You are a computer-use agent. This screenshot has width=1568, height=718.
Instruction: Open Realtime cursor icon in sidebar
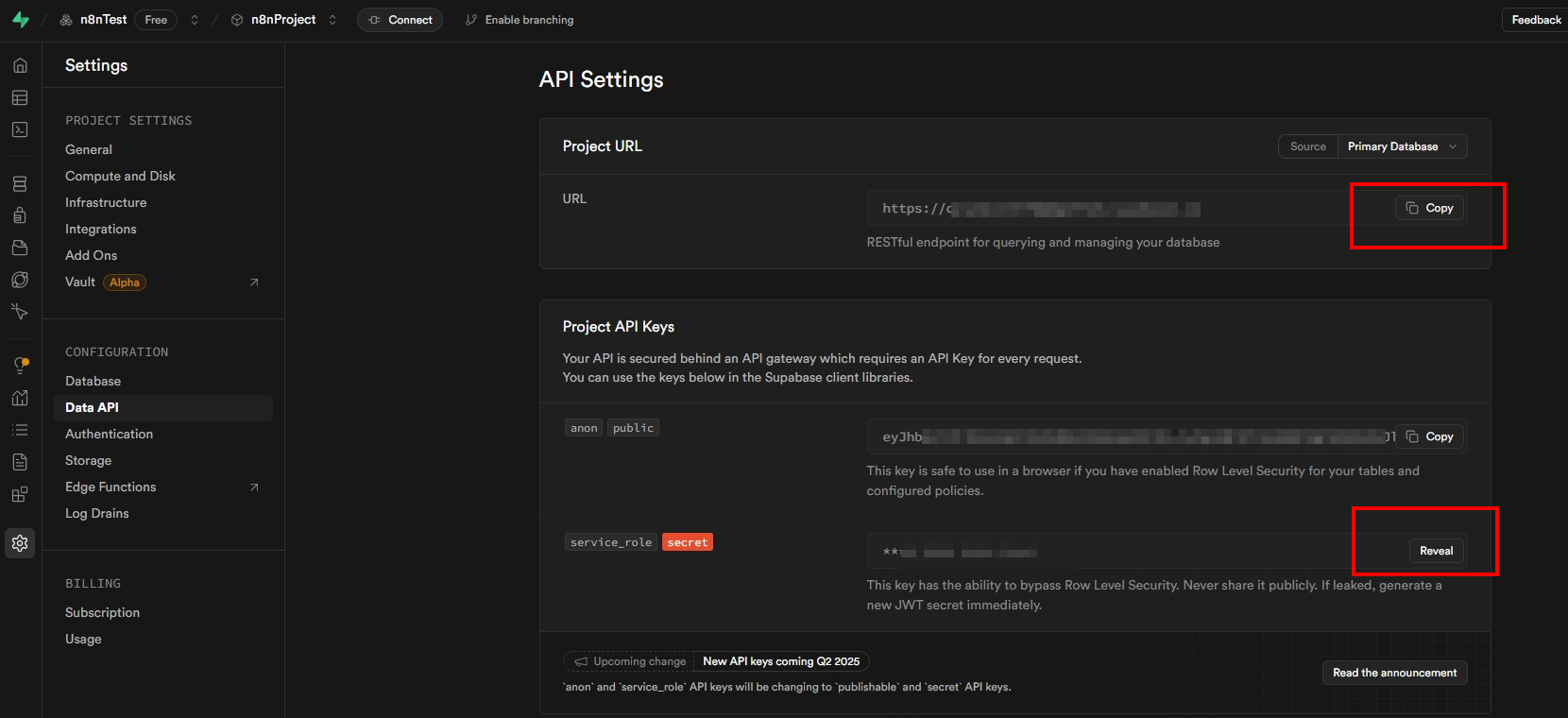pos(20,312)
